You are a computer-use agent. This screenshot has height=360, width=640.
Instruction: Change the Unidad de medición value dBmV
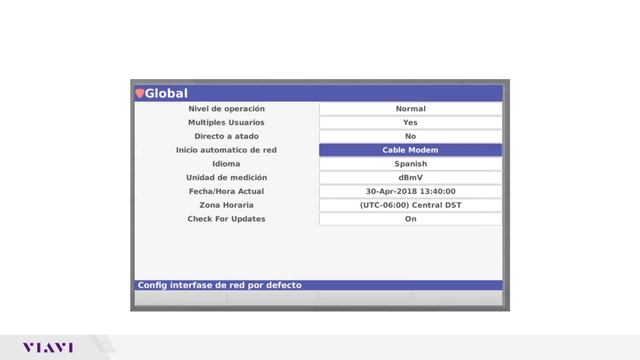click(410, 178)
